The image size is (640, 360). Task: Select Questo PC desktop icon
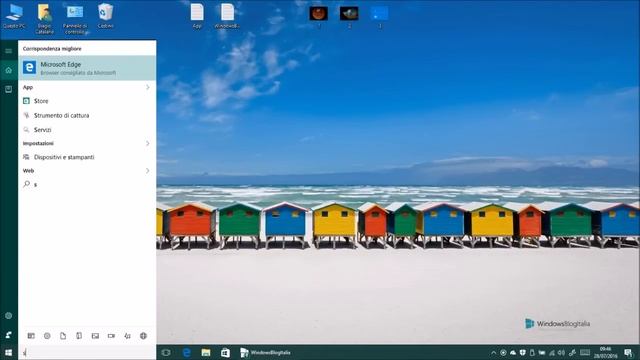tap(14, 16)
